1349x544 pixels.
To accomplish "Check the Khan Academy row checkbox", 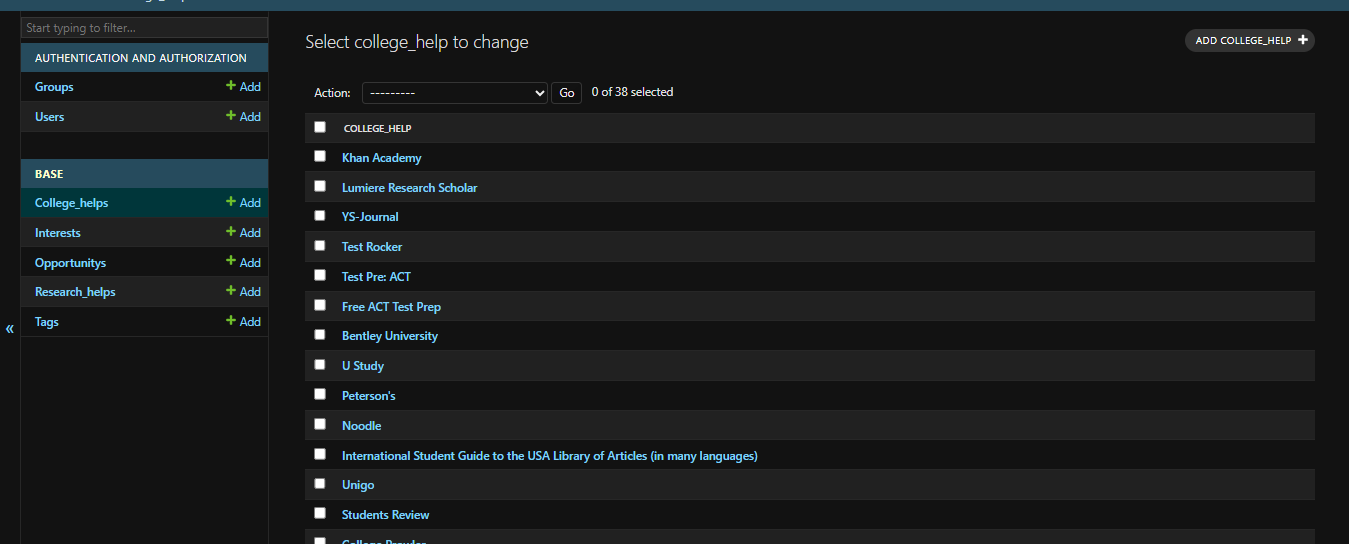I will pyautogui.click(x=320, y=156).
